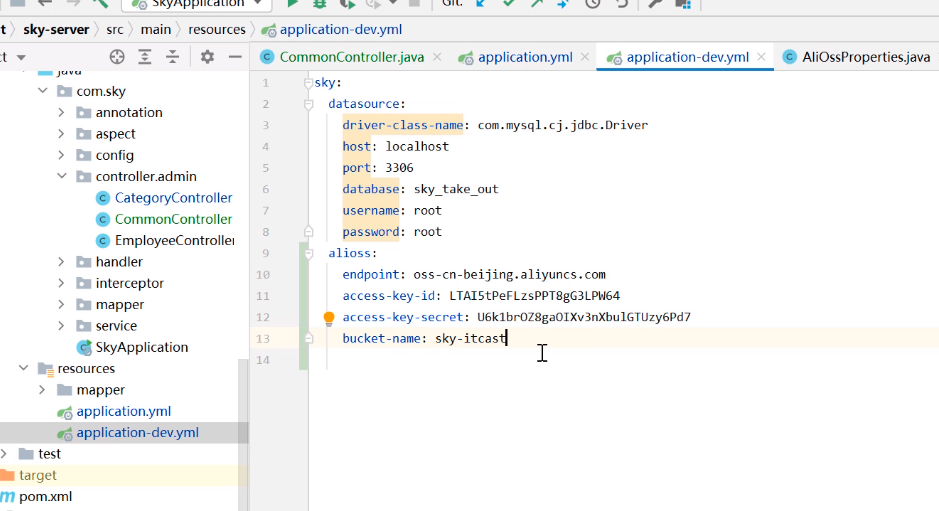Click src in the breadcrumb bar
This screenshot has height=511, width=939.
(115, 29)
